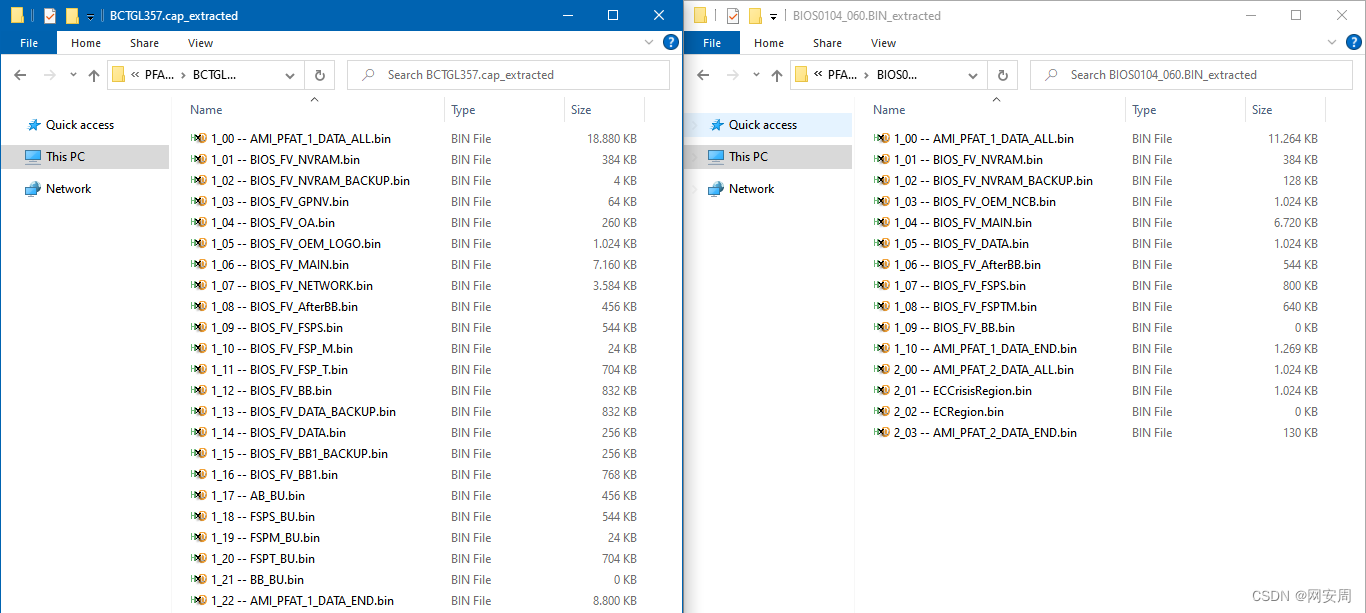Open Customize Quick Access Toolbar dropdown, BIOS0104_060 window
Image resolution: width=1366 pixels, height=613 pixels.
click(x=773, y=16)
